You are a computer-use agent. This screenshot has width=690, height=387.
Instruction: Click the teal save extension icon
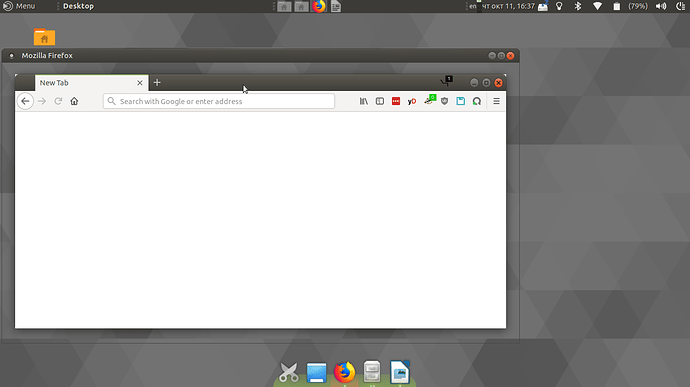(461, 101)
